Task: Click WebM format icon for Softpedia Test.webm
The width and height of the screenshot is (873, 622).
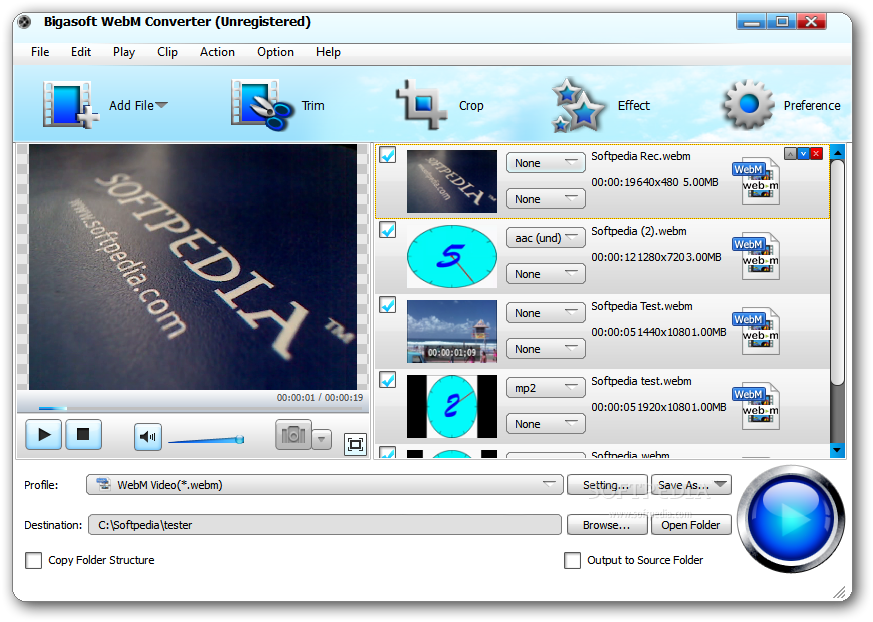Action: [757, 331]
